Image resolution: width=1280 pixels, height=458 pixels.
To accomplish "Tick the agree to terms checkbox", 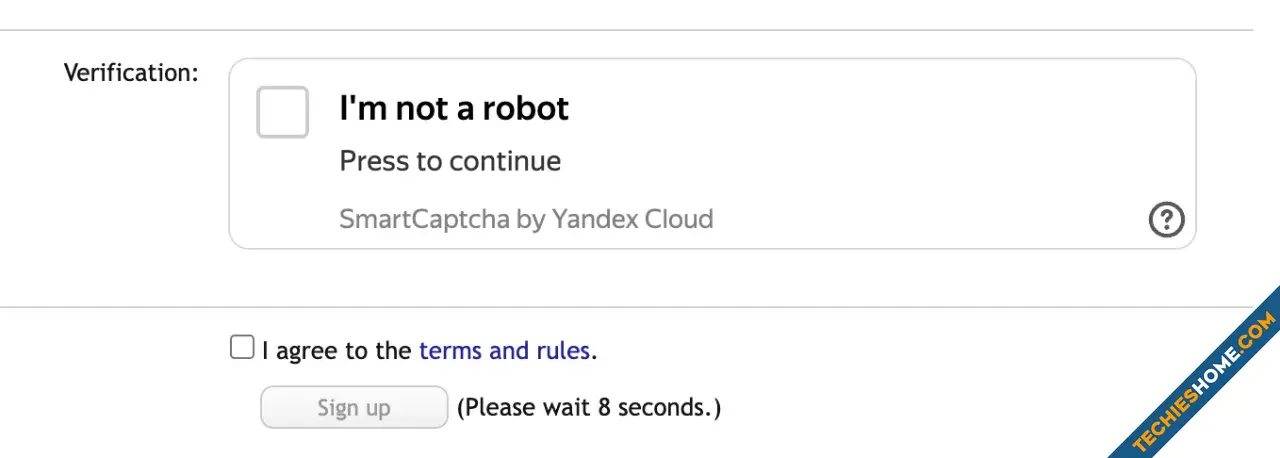I will point(241,348).
